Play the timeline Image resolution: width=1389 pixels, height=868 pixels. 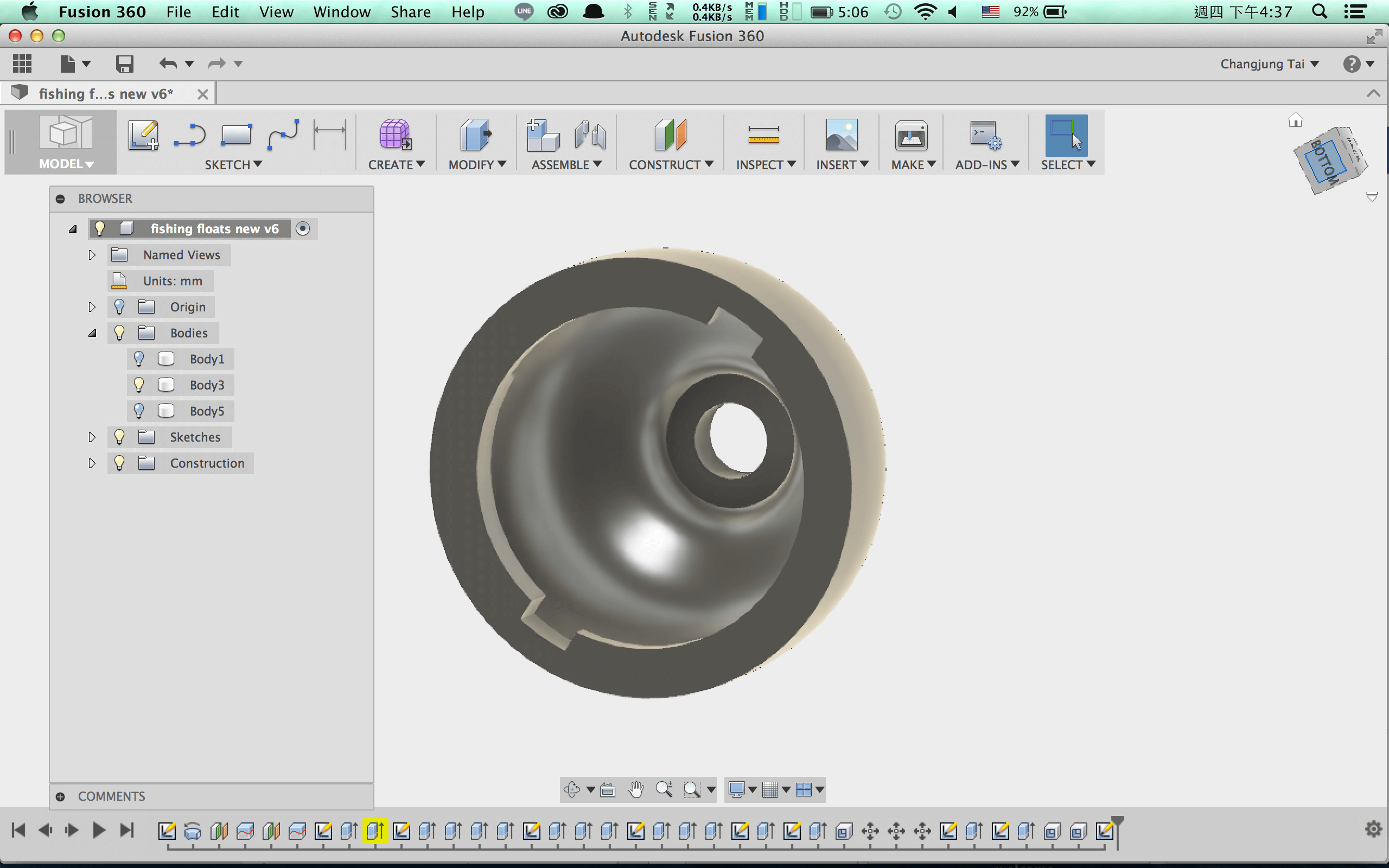(x=99, y=830)
